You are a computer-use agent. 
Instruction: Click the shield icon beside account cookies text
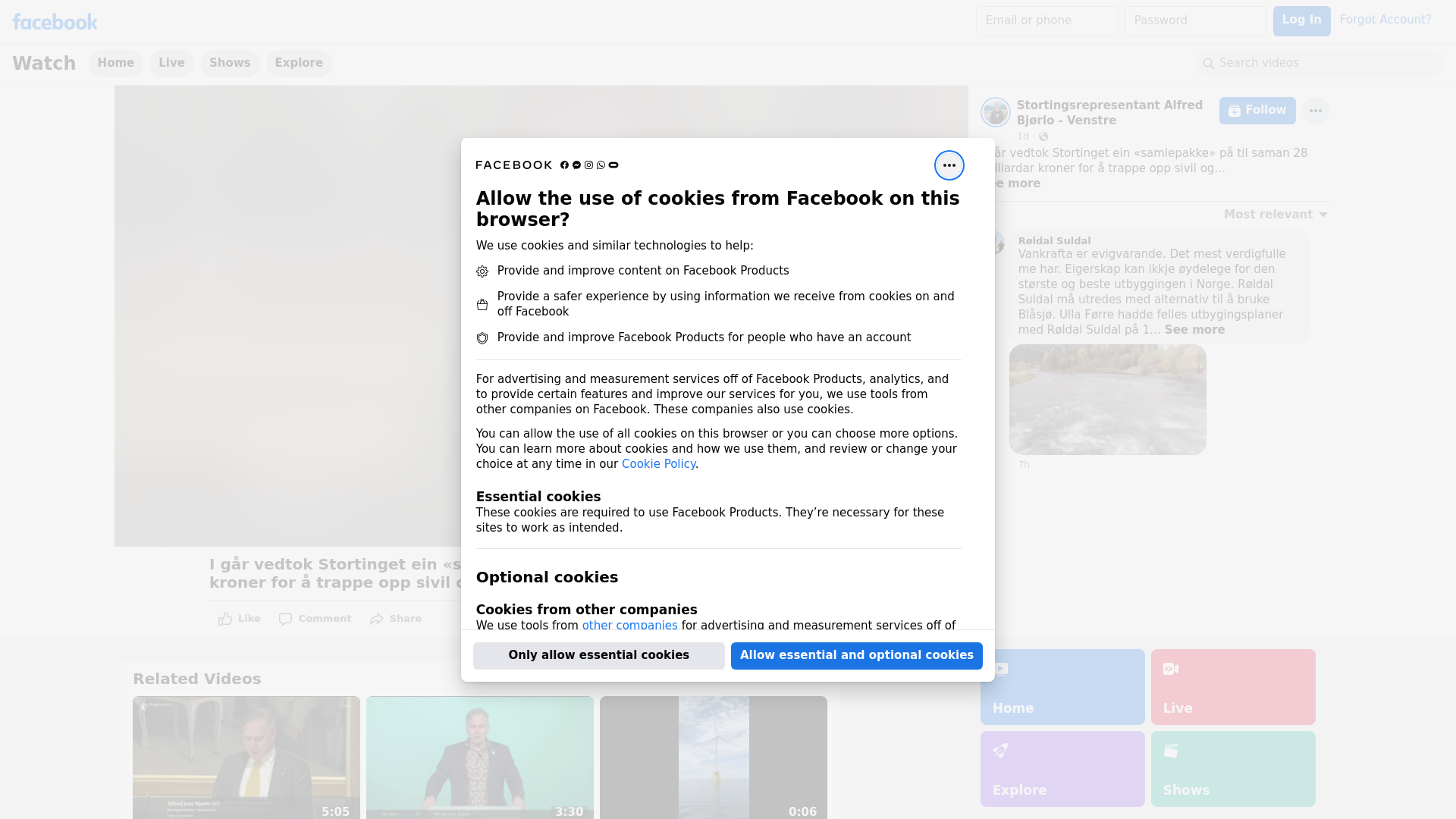pos(482,338)
